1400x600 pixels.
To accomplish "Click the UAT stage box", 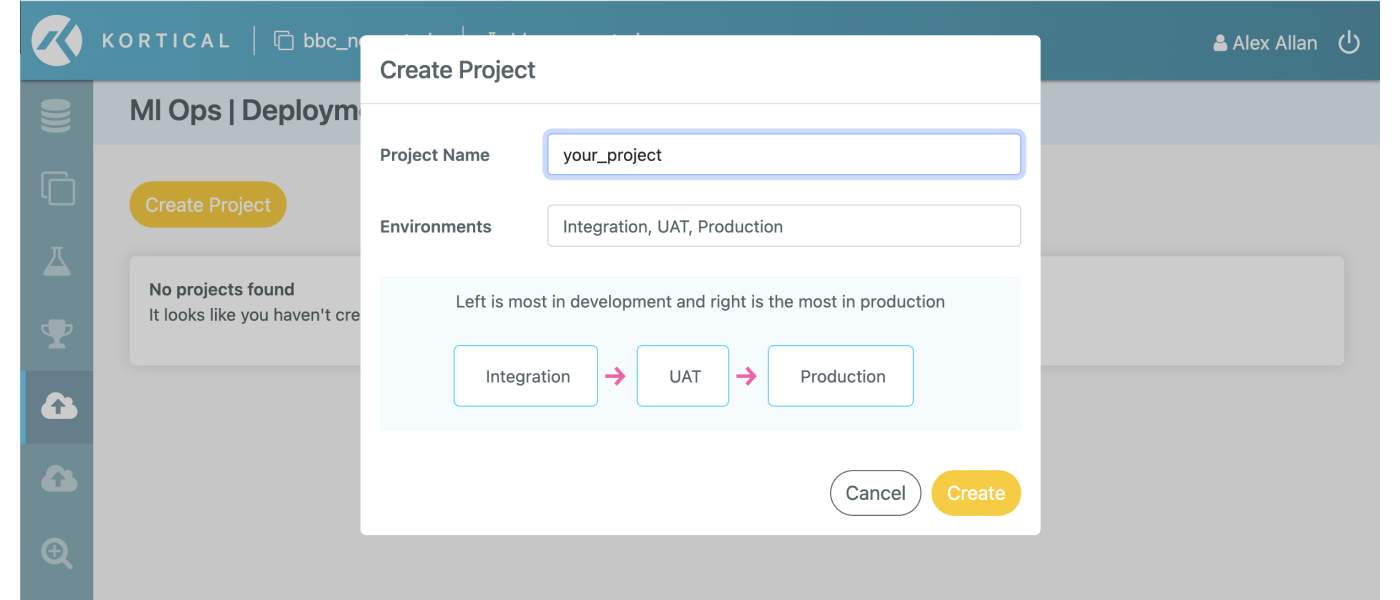I will [x=682, y=376].
